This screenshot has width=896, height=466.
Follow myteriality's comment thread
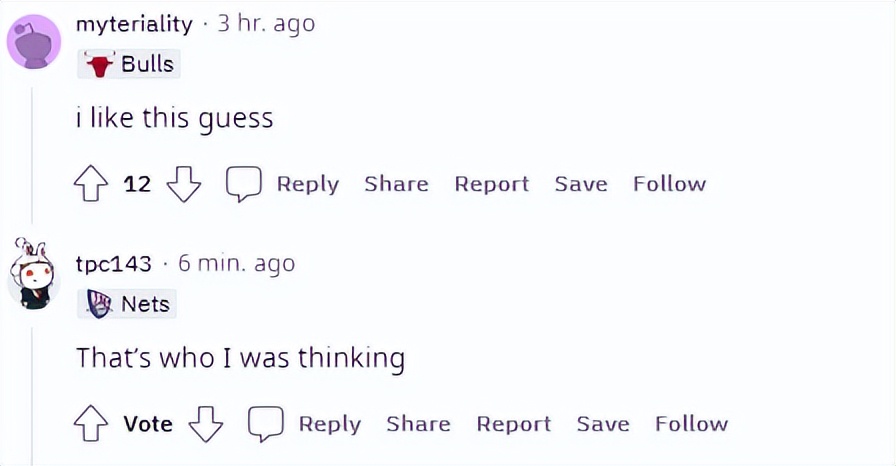[670, 184]
